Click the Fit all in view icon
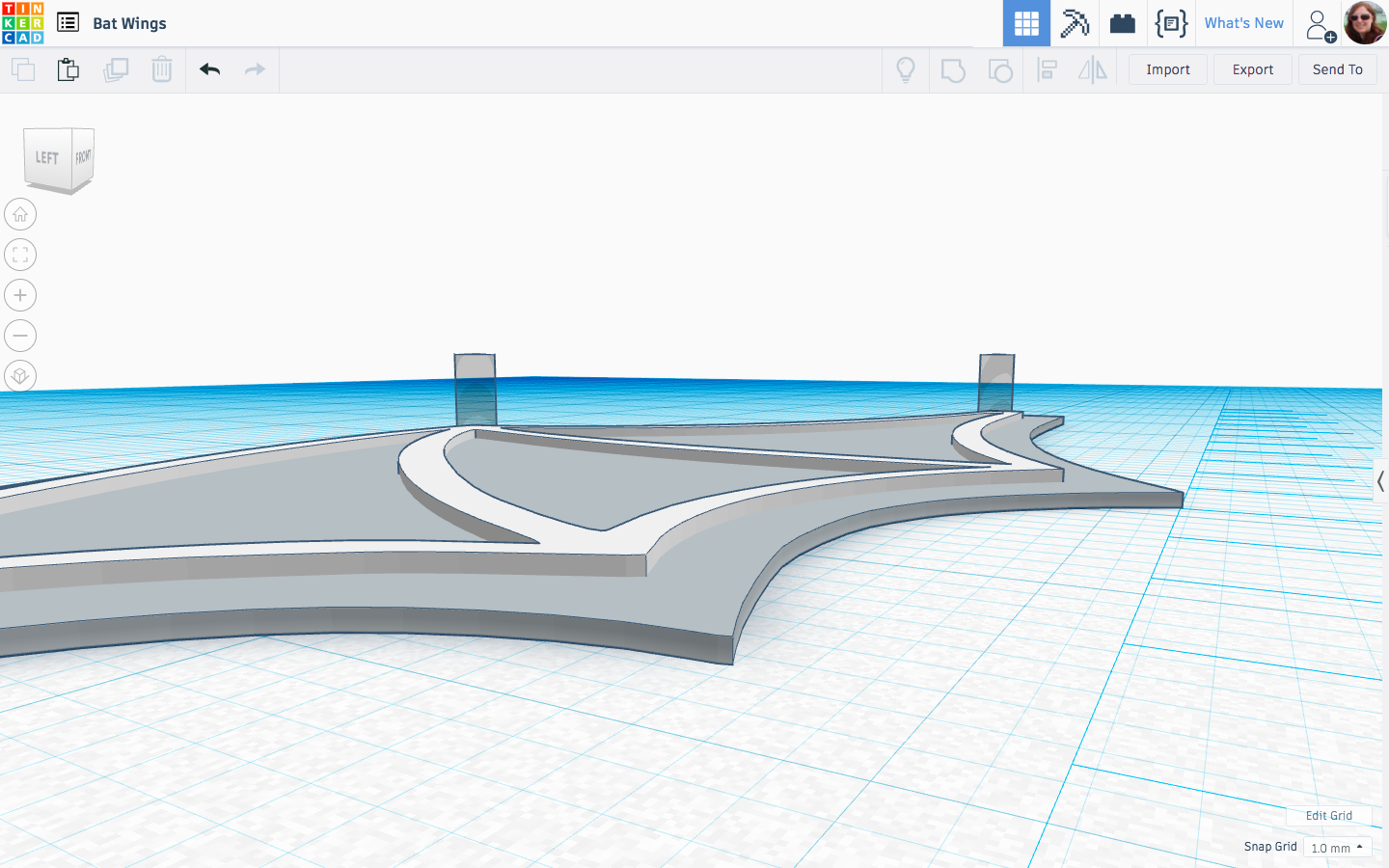Image resolution: width=1389 pixels, height=868 pixels. coord(20,255)
